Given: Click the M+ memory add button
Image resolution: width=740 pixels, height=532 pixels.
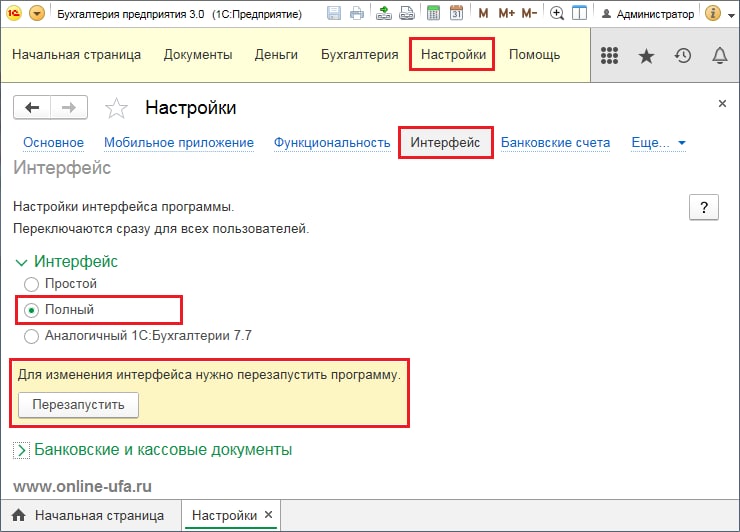Looking at the screenshot, I should 506,13.
